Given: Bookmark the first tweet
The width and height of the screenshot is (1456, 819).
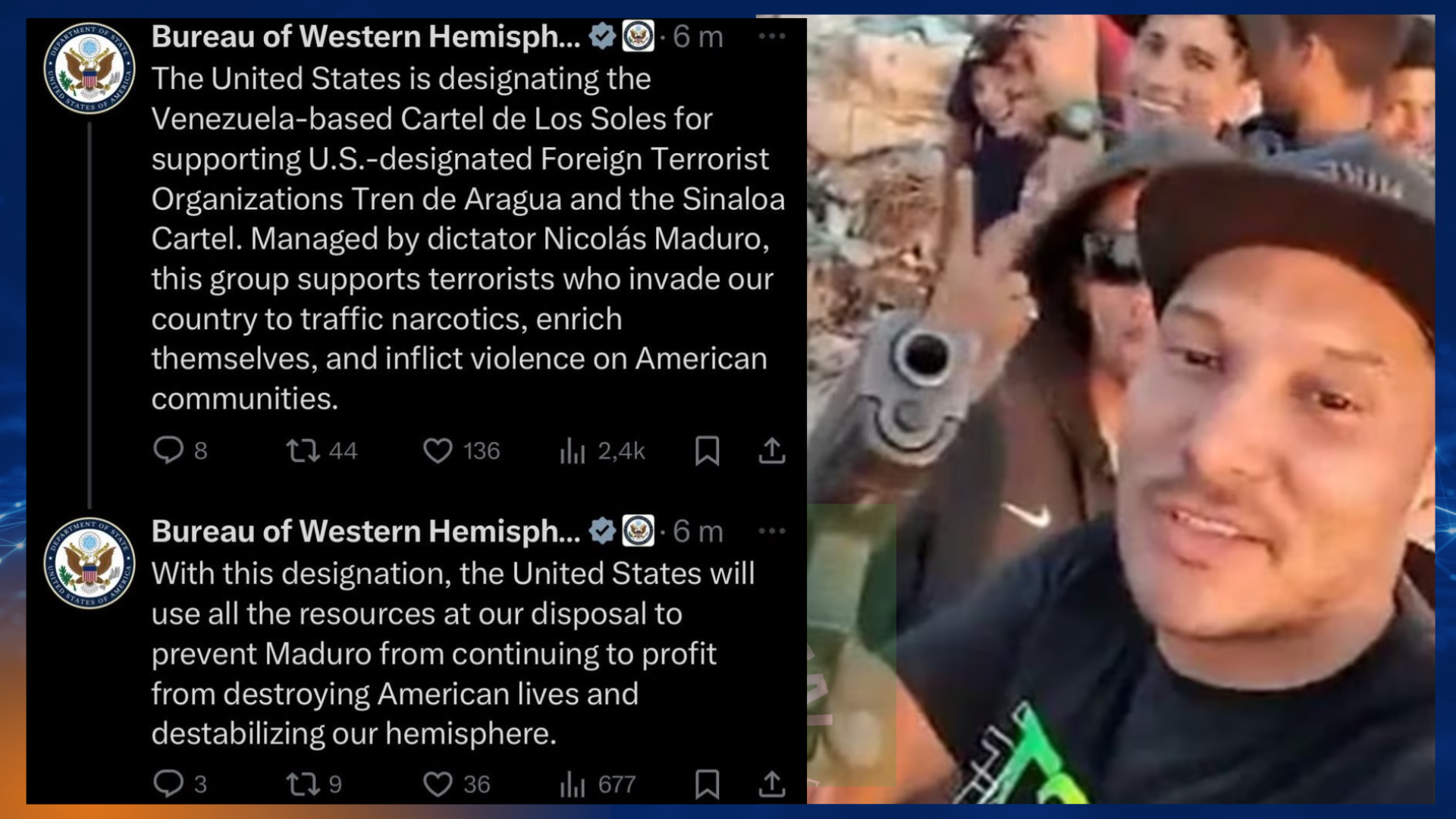Looking at the screenshot, I should point(707,450).
